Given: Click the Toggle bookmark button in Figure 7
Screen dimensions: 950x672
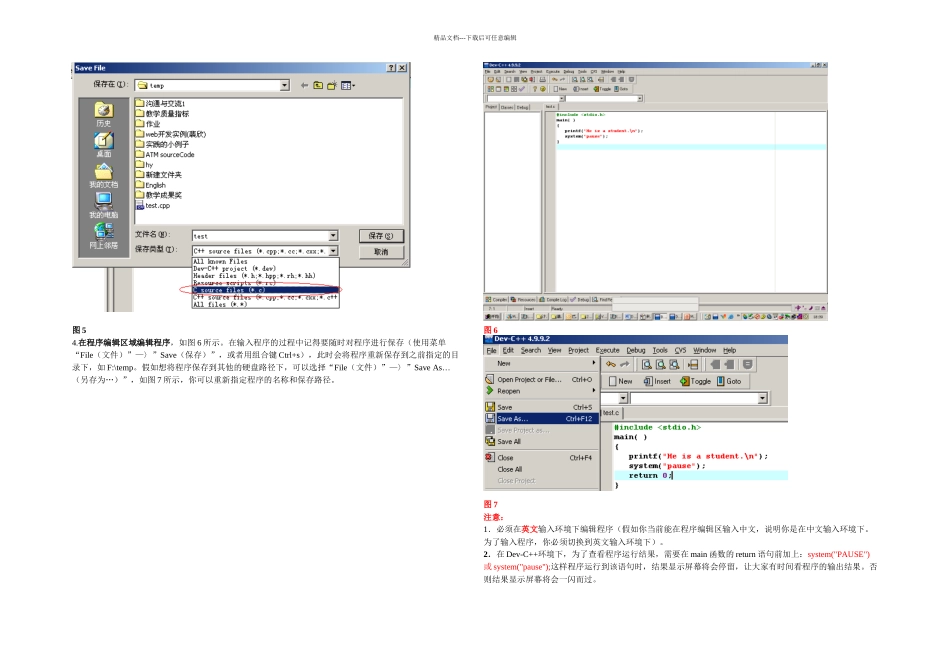Looking at the screenshot, I should point(696,381).
